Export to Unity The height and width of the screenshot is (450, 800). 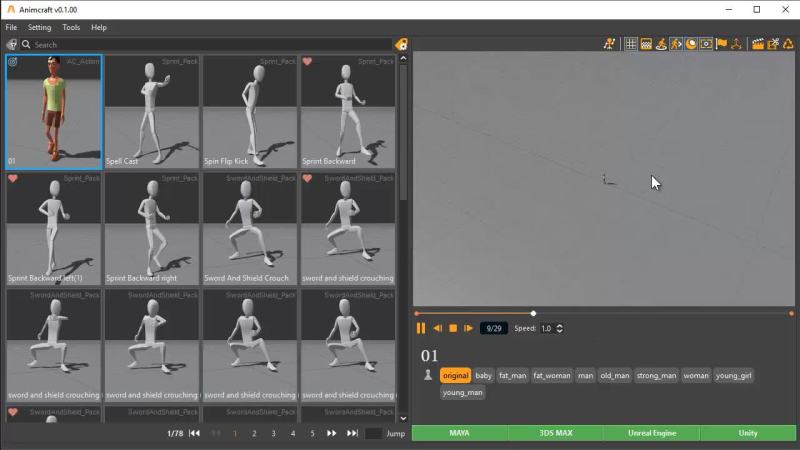click(748, 433)
